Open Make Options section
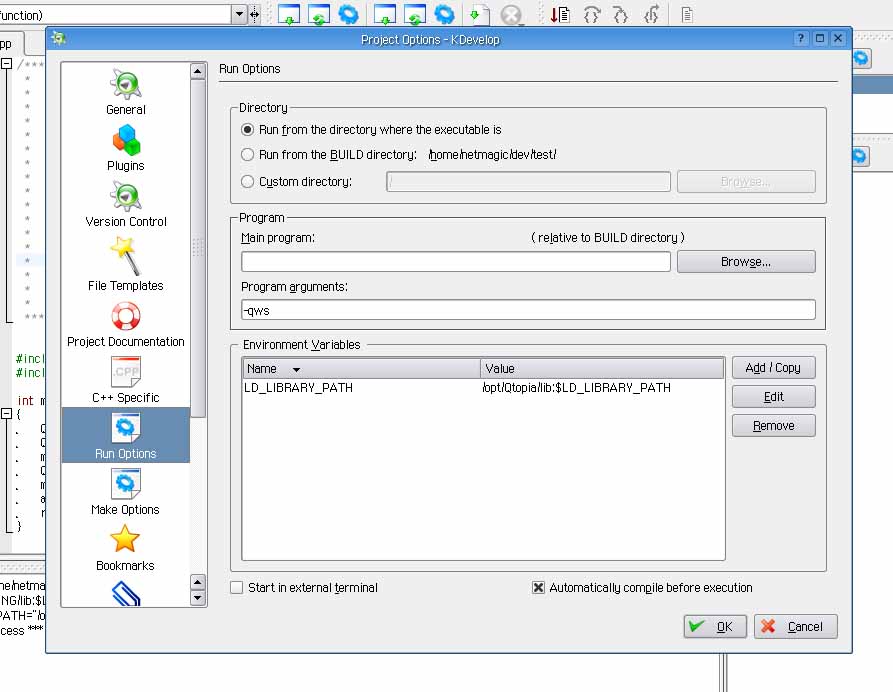The image size is (893, 692). [x=125, y=492]
